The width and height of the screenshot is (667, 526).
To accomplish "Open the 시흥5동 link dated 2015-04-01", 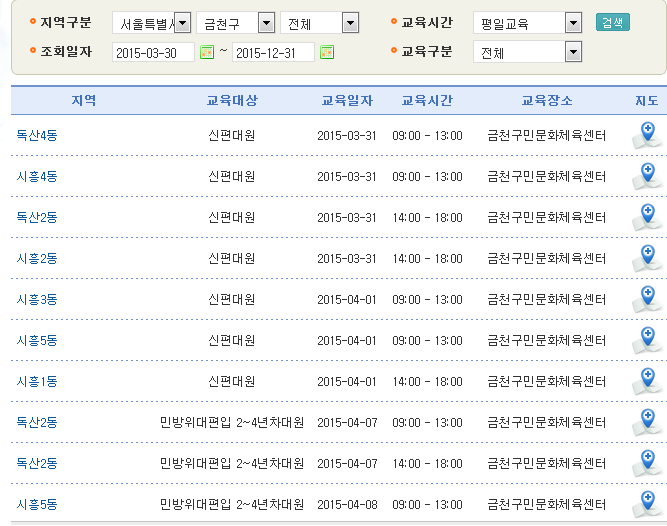I will click(x=37, y=341).
